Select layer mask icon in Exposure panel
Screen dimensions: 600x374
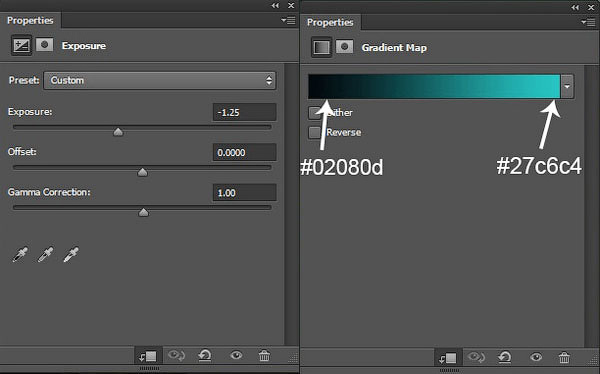click(x=44, y=45)
